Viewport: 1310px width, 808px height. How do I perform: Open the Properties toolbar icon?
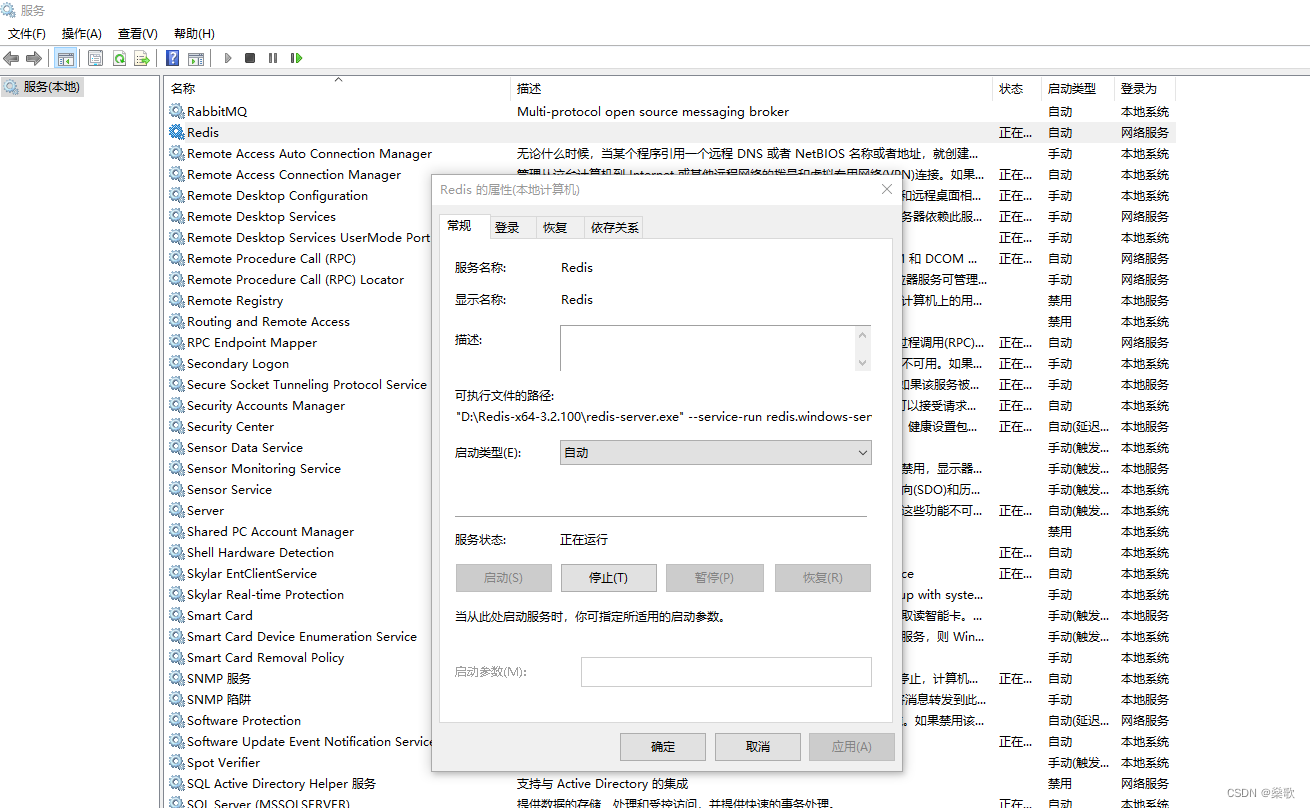[x=95, y=58]
